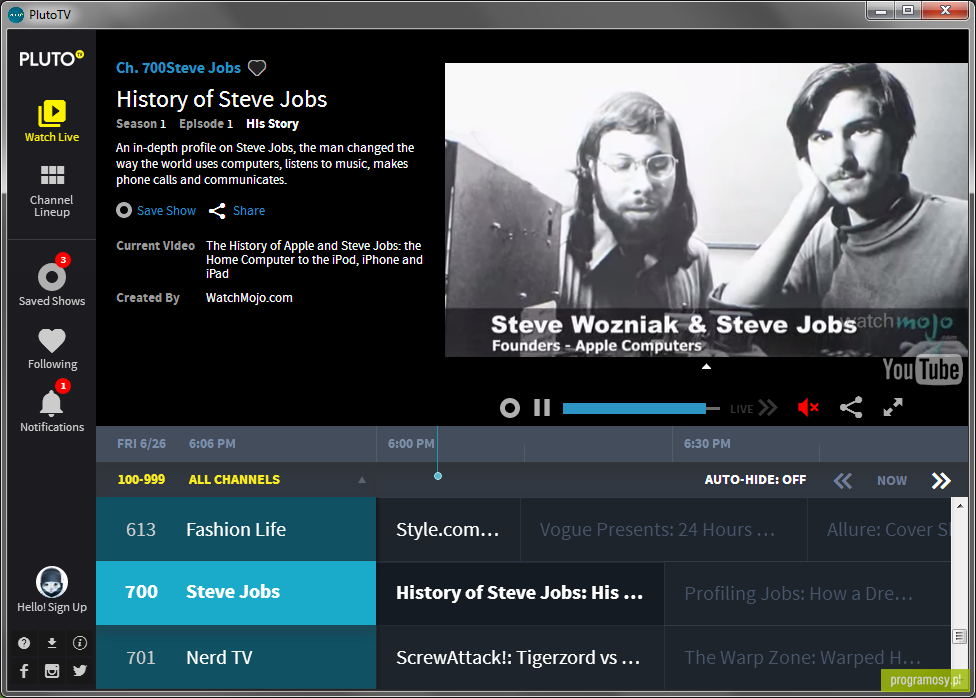The height and width of the screenshot is (698, 976).
Task: Share this show via Share link
Action: 237,210
